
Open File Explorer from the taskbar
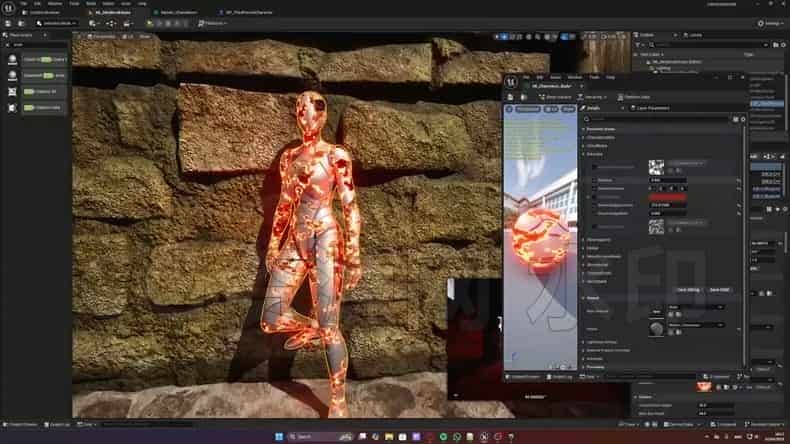pos(389,436)
